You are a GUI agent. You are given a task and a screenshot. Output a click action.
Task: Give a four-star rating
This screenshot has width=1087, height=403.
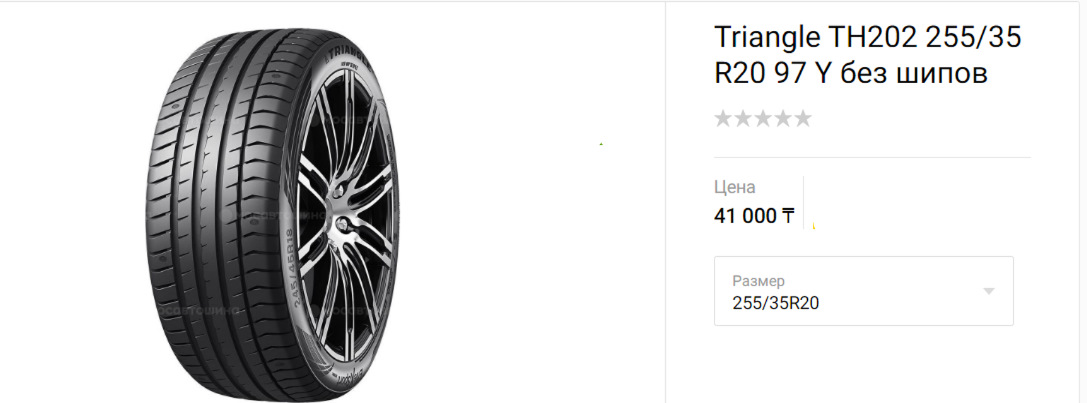tap(783, 119)
